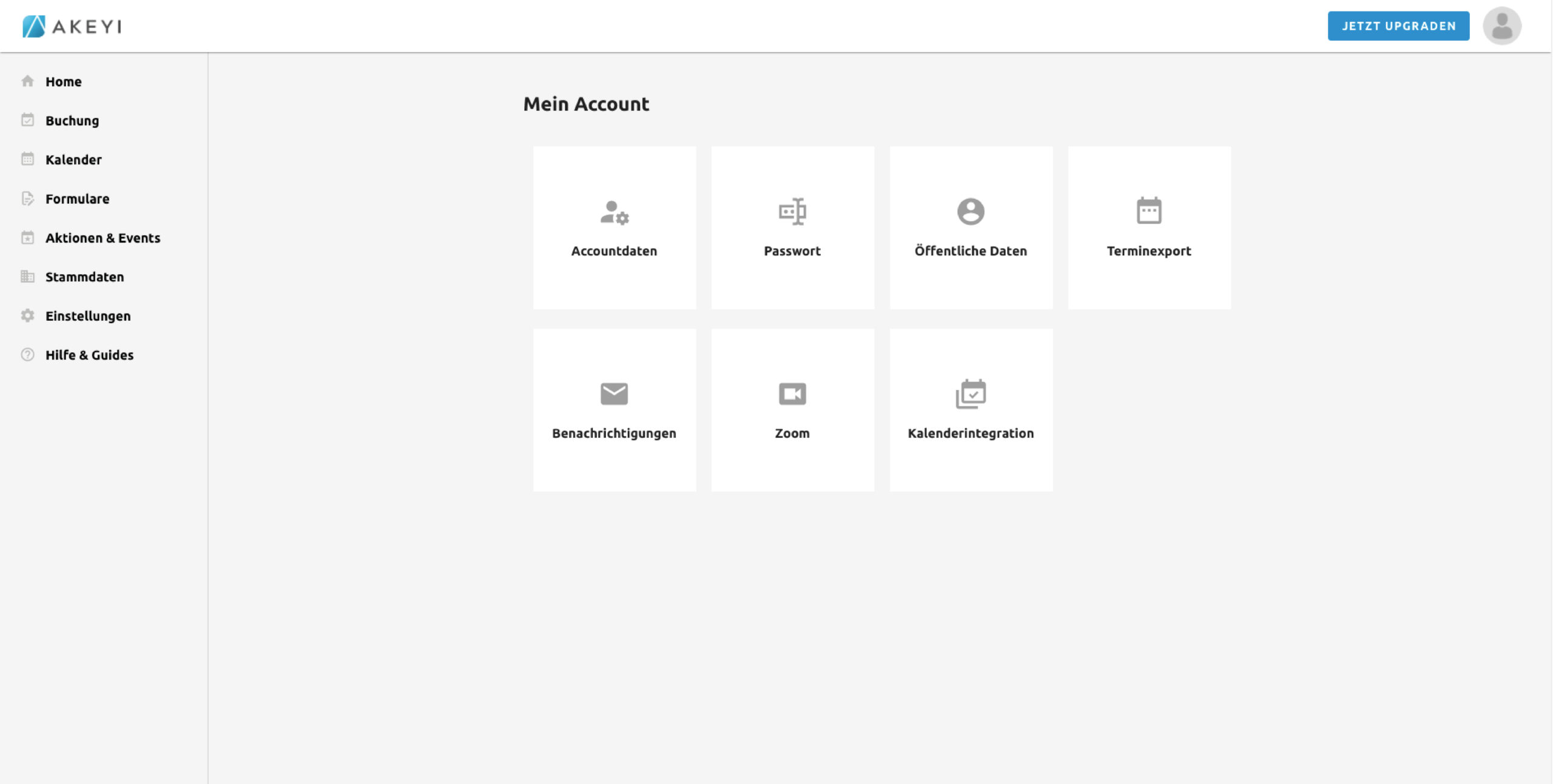Navigate to Kalender menu item

73,159
